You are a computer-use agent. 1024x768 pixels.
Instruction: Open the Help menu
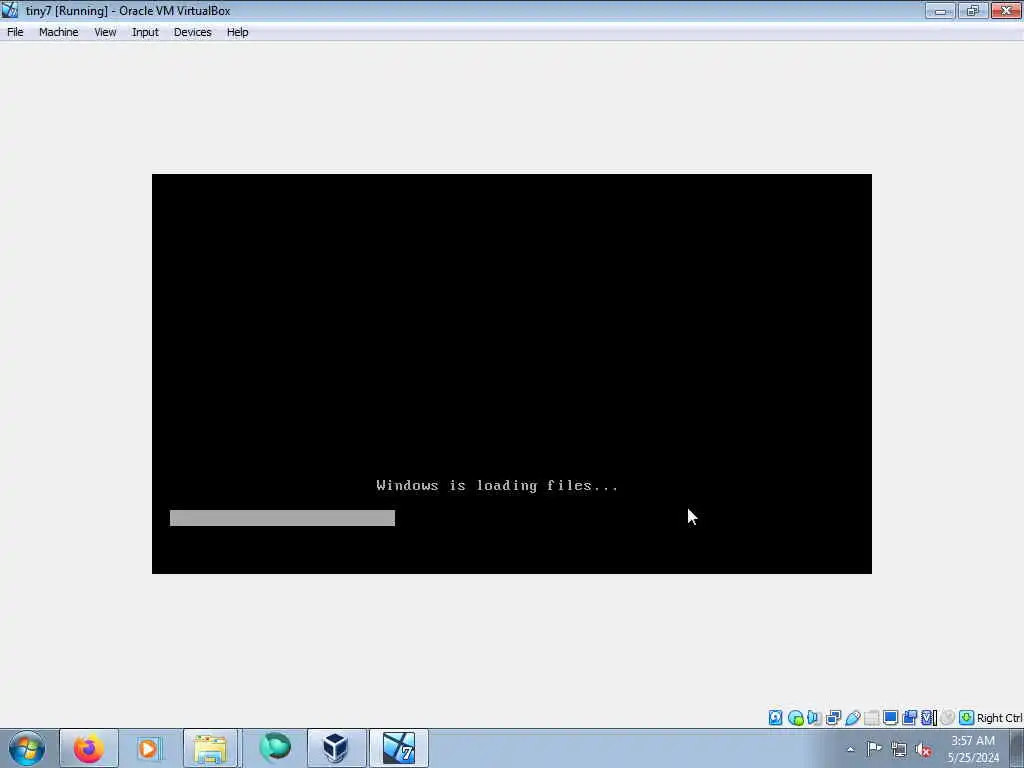[238, 32]
